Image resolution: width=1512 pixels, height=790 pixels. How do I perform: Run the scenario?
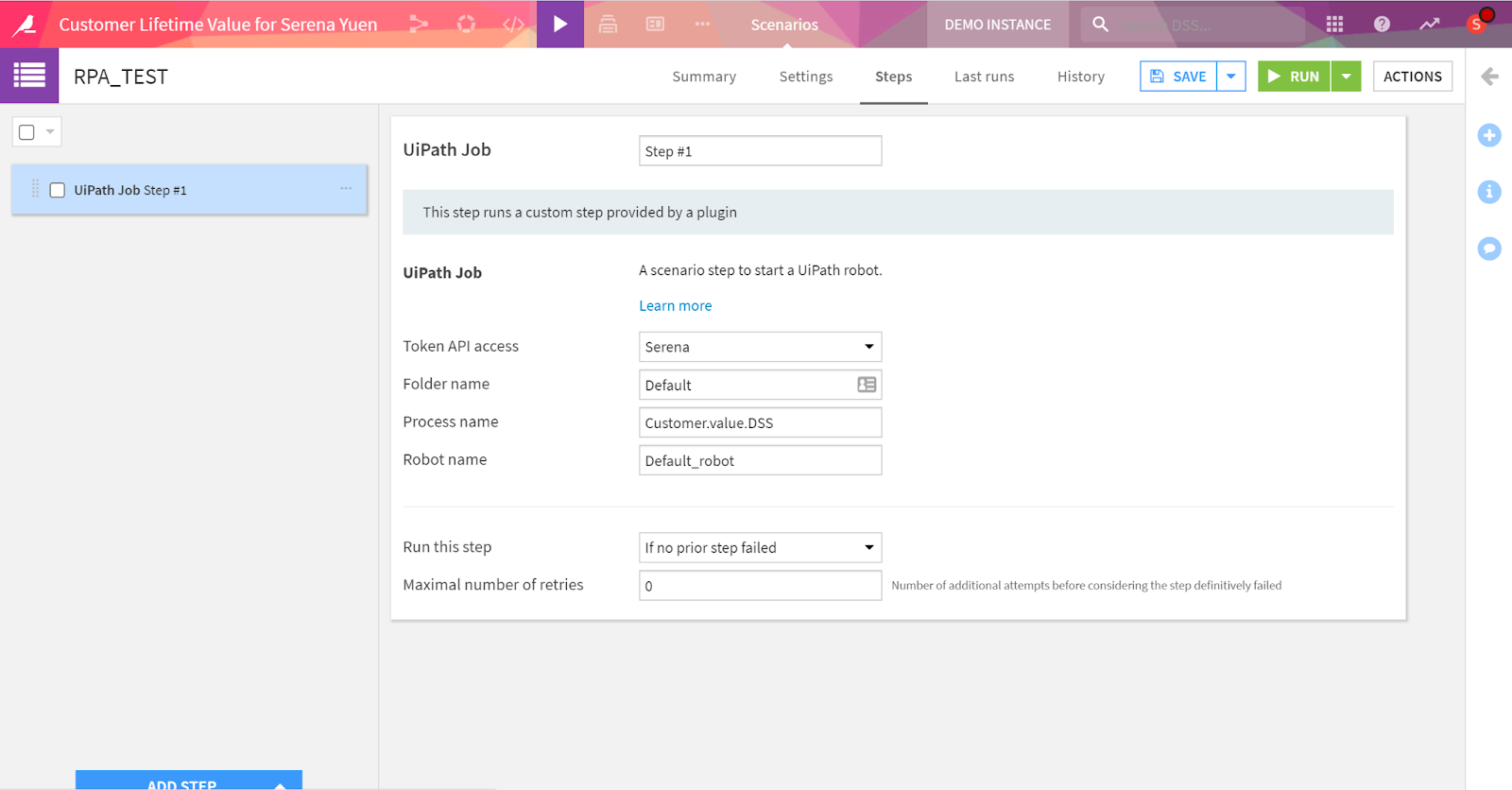point(1294,77)
